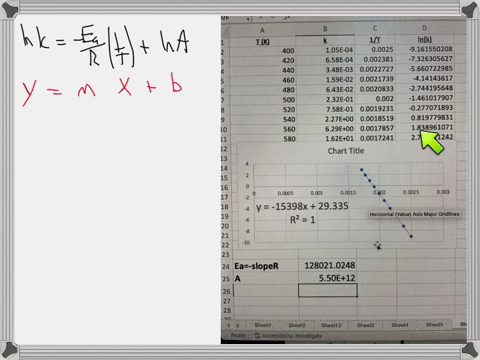Select the Sheet3 tab
The image size is (480, 360).
(x=365, y=325)
